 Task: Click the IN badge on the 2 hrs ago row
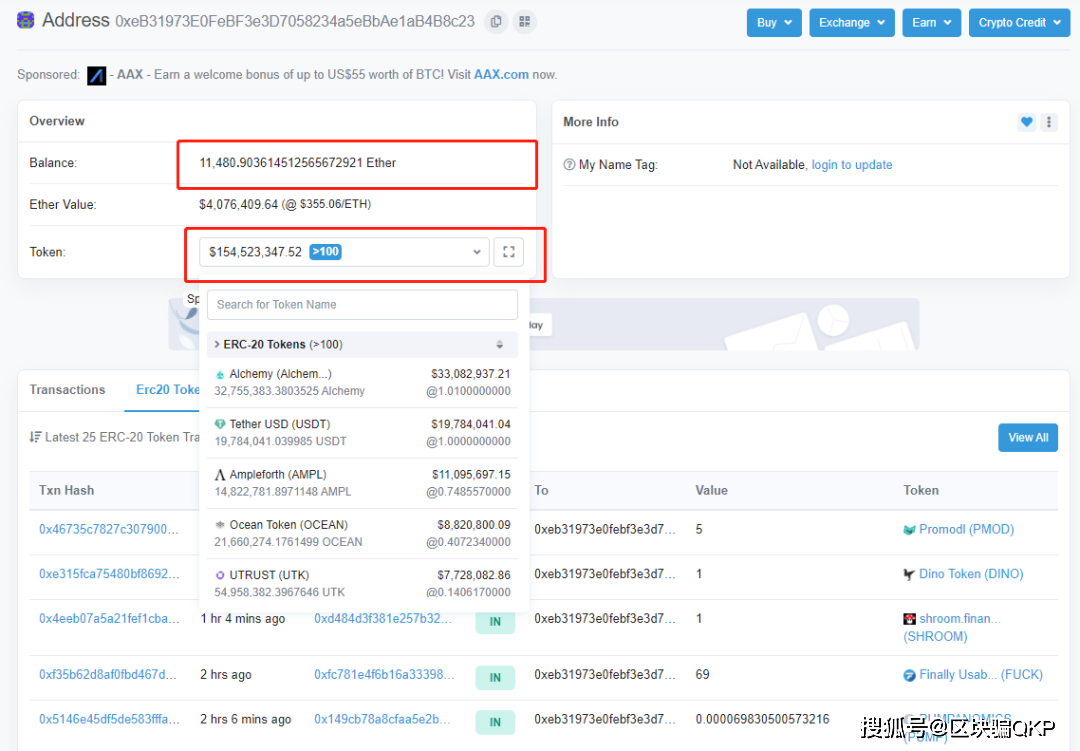click(x=495, y=678)
